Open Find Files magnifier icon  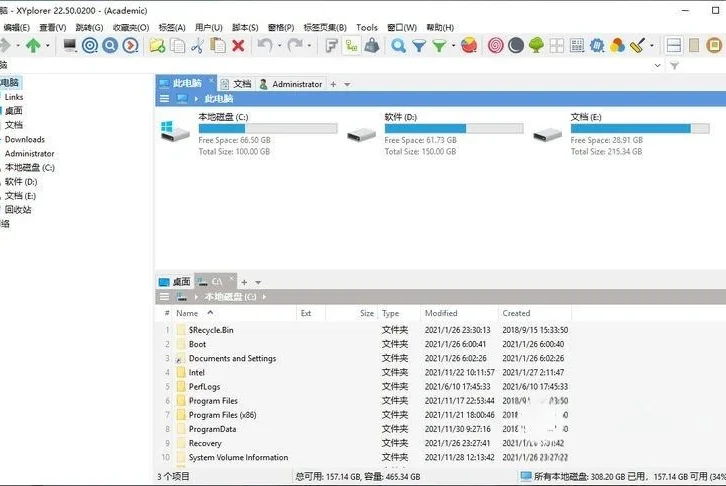click(x=398, y=45)
